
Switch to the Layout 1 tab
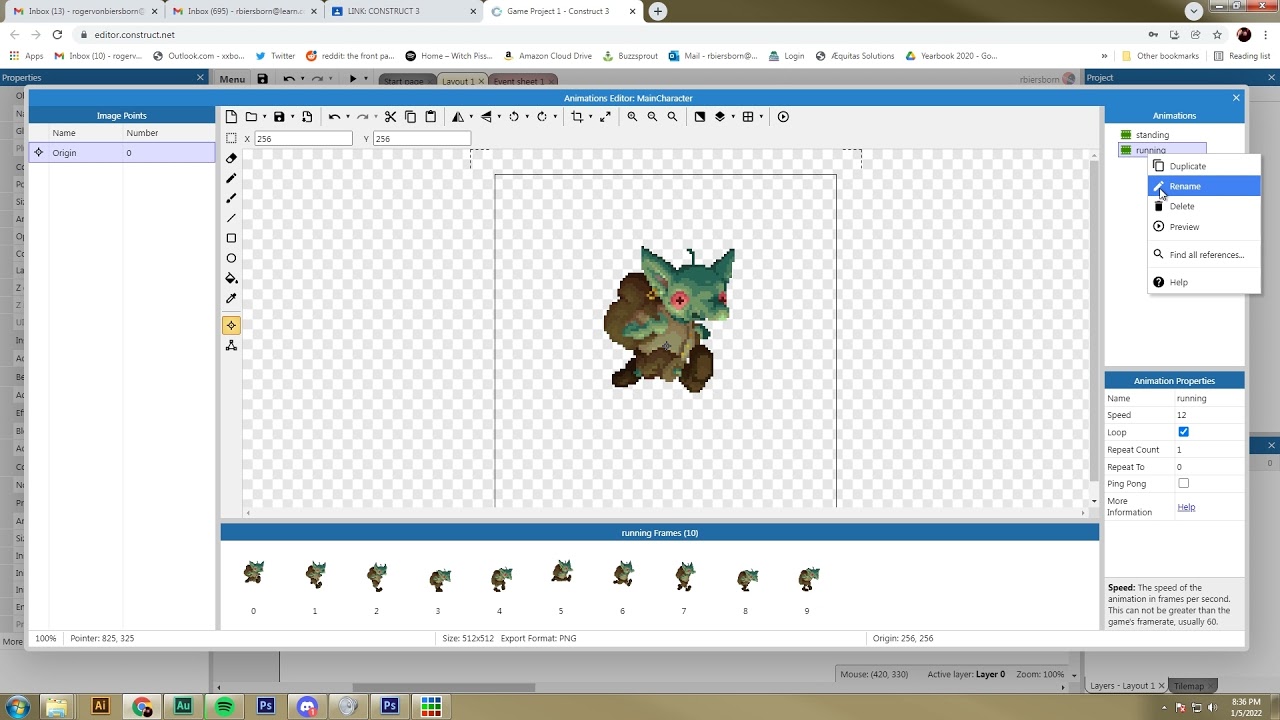tap(458, 81)
